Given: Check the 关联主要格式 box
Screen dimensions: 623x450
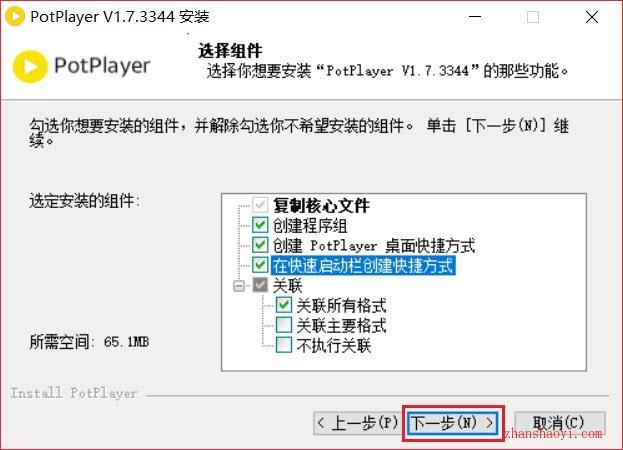Looking at the screenshot, I should tap(283, 325).
